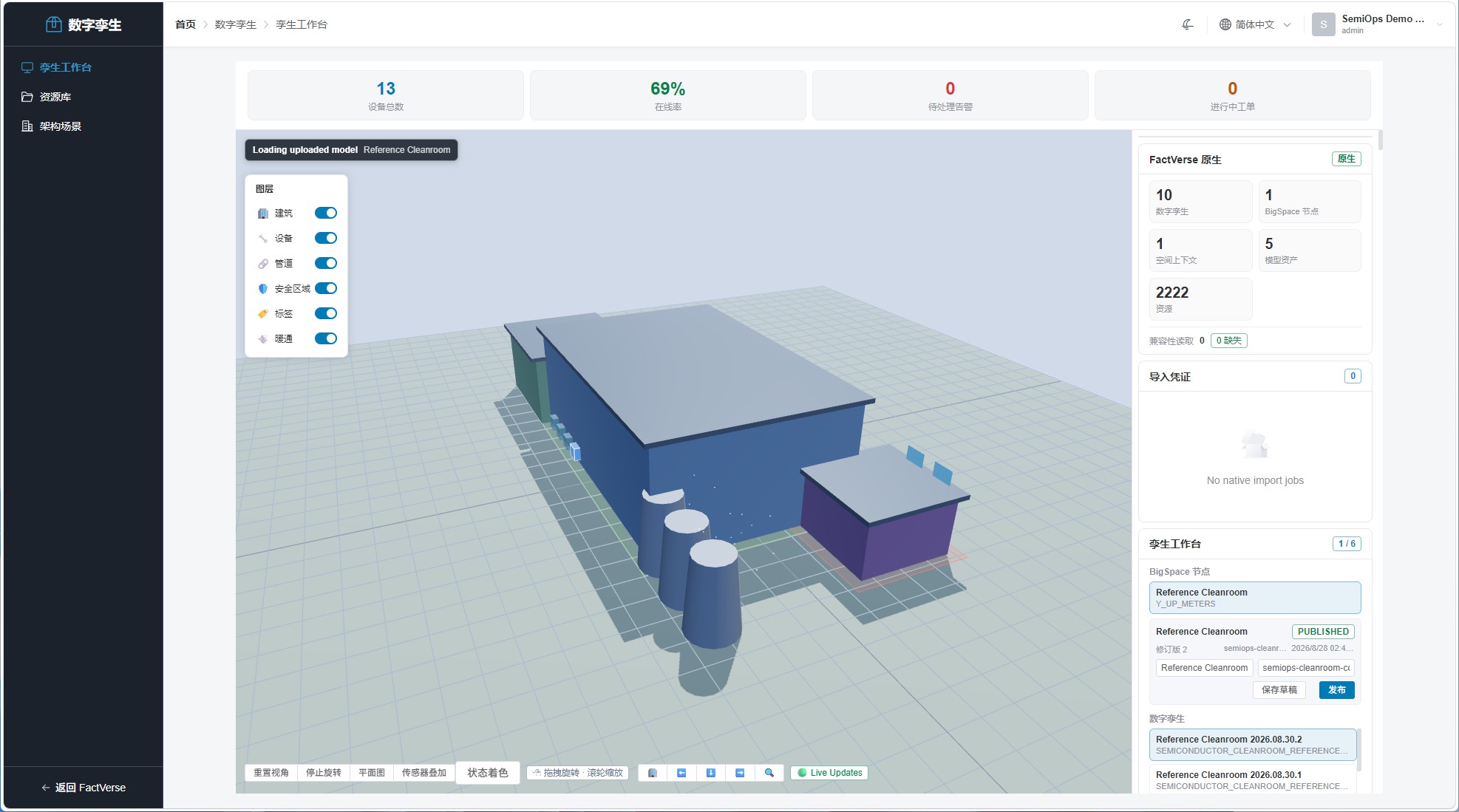This screenshot has width=1459, height=812.
Task: Toggle the 管道 layer switch
Action: click(x=326, y=263)
